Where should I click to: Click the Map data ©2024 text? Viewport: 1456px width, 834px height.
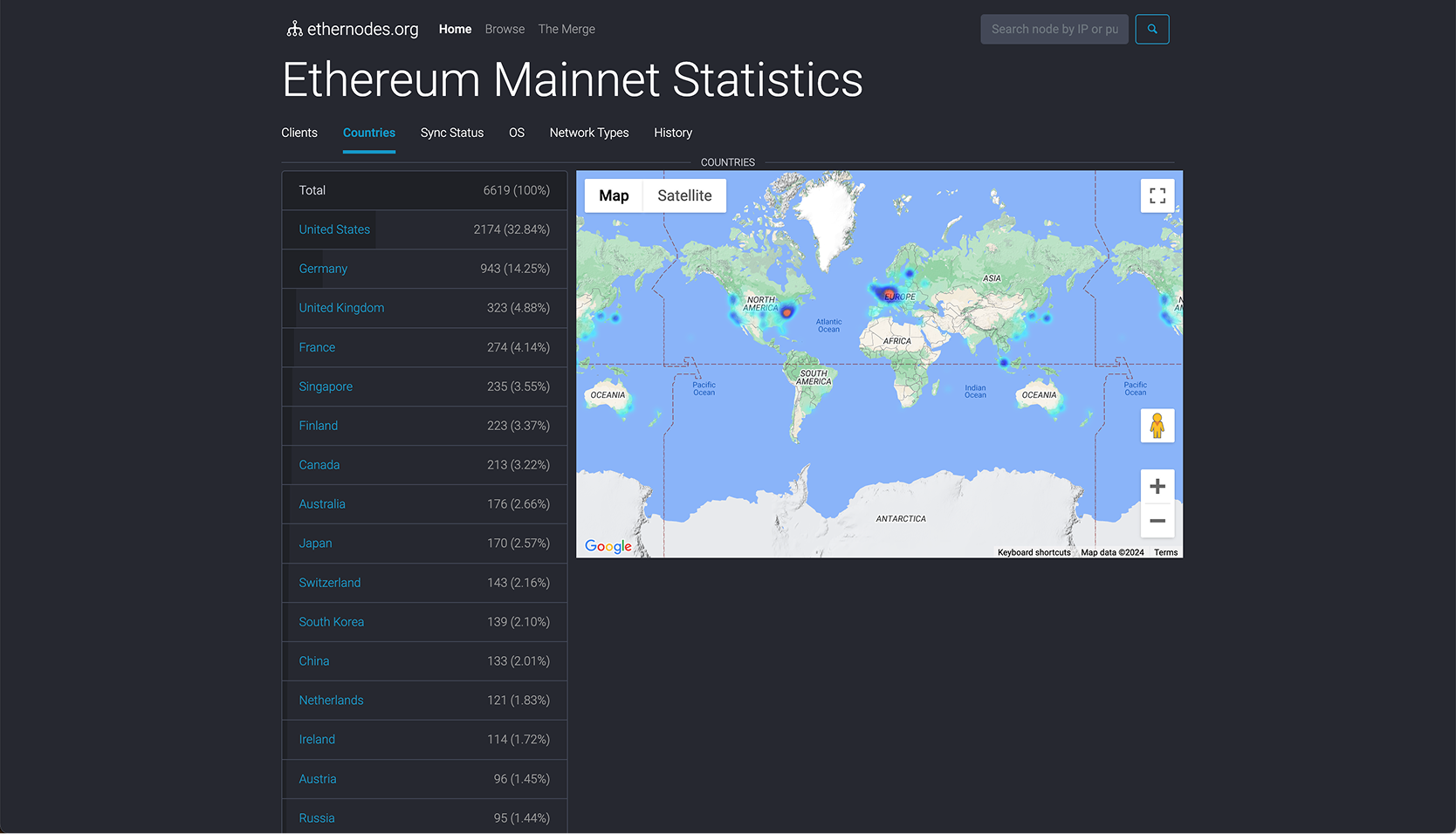[1112, 552]
